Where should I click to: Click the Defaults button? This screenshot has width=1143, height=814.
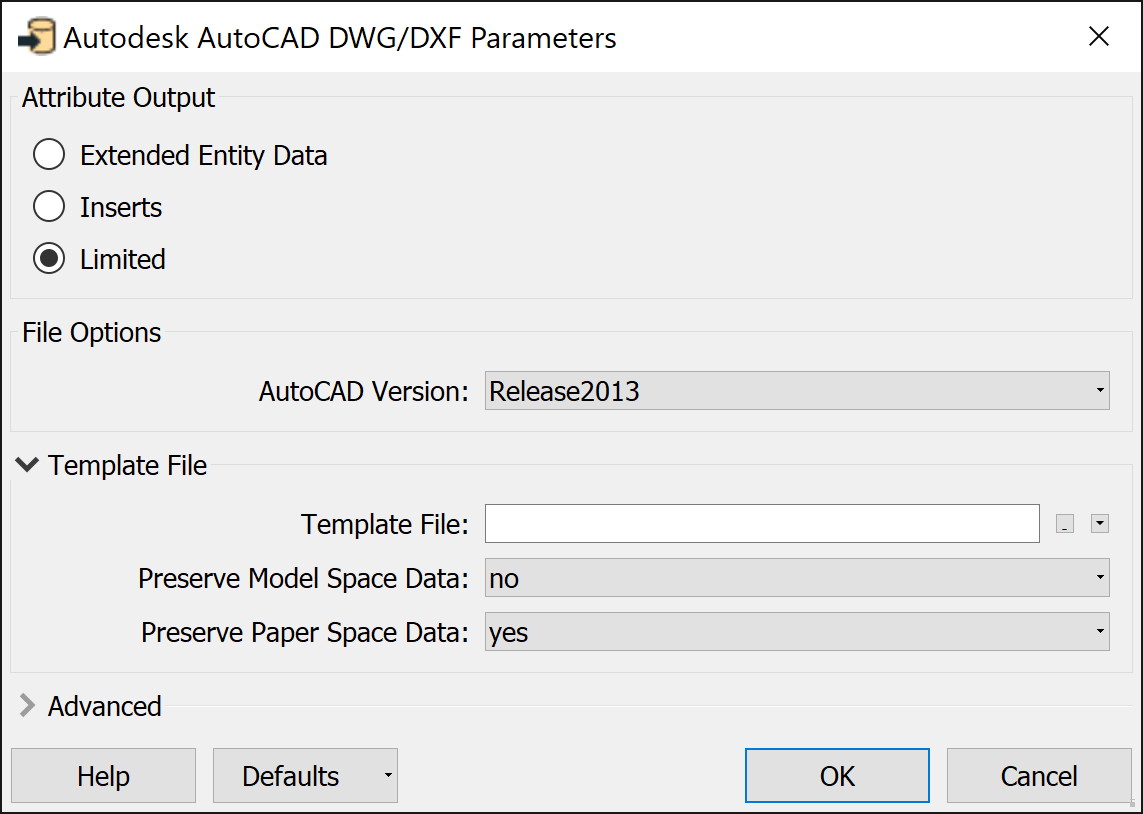291,776
